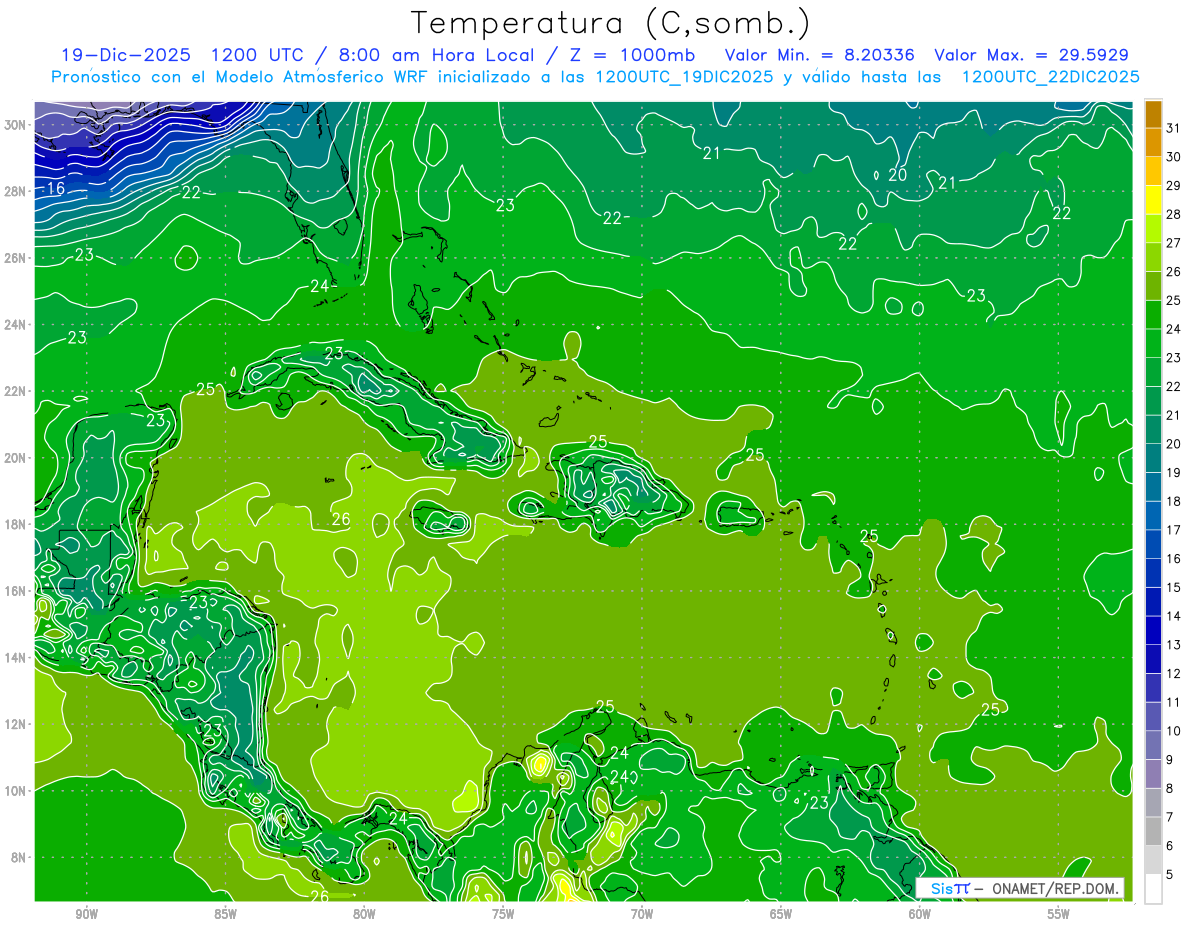Pick dark blue legend swatch between 12 and 13
The height and width of the screenshot is (927, 1200).
[x=1153, y=660]
